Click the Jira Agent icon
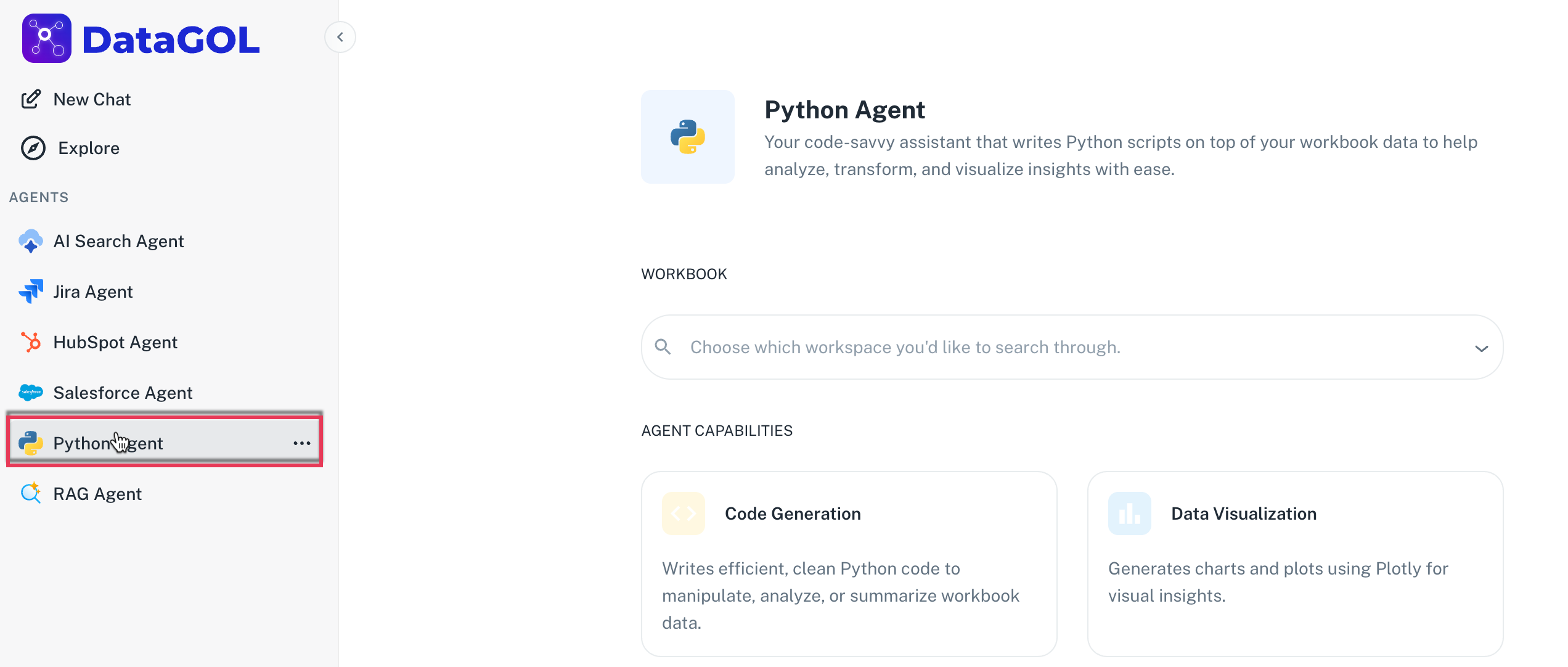1568x667 pixels. pos(31,292)
